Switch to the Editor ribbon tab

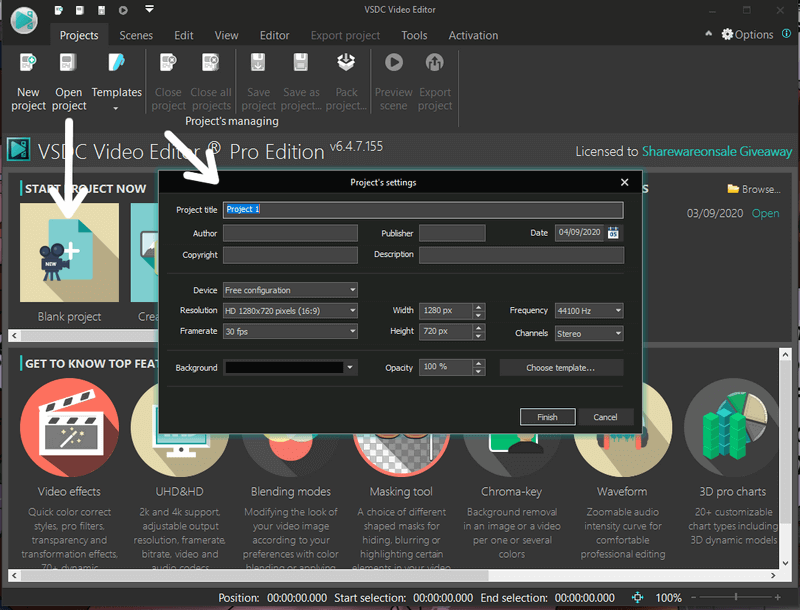274,35
